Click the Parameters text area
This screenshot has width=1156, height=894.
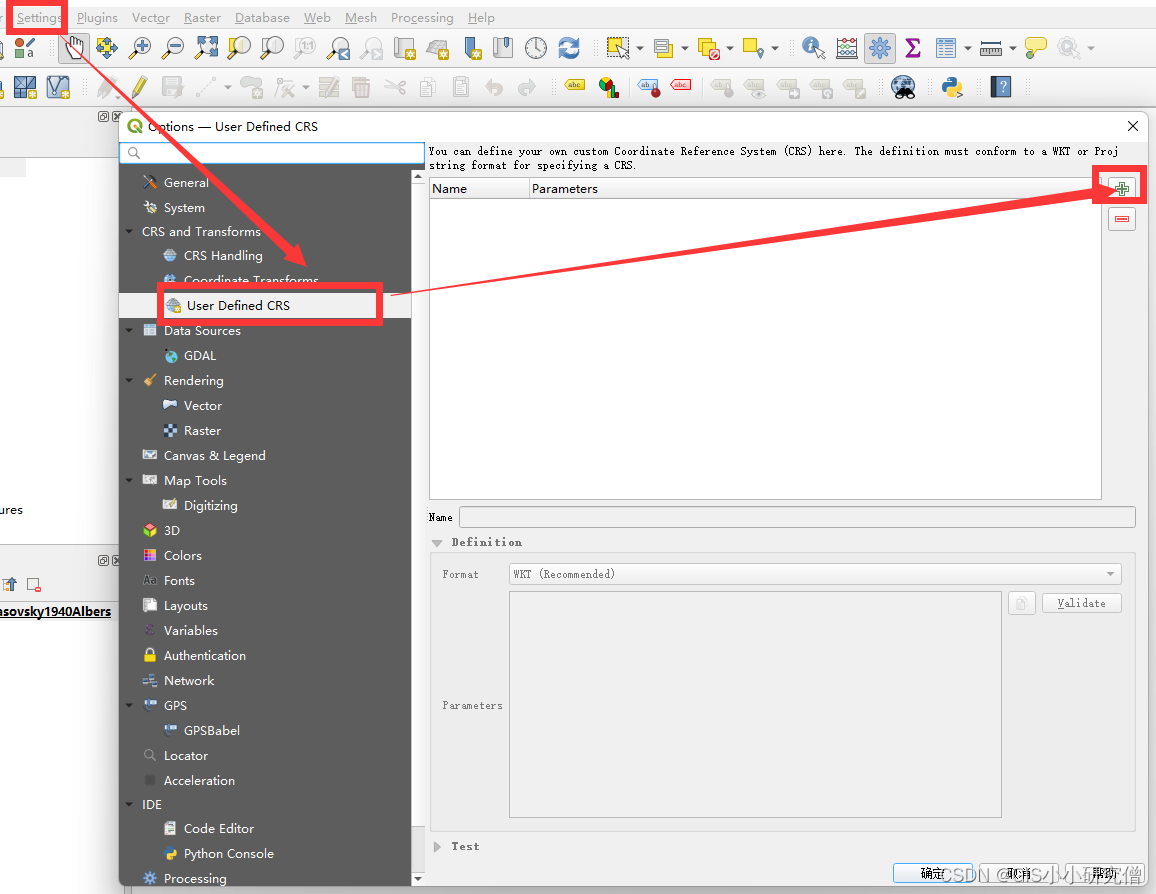(x=755, y=704)
